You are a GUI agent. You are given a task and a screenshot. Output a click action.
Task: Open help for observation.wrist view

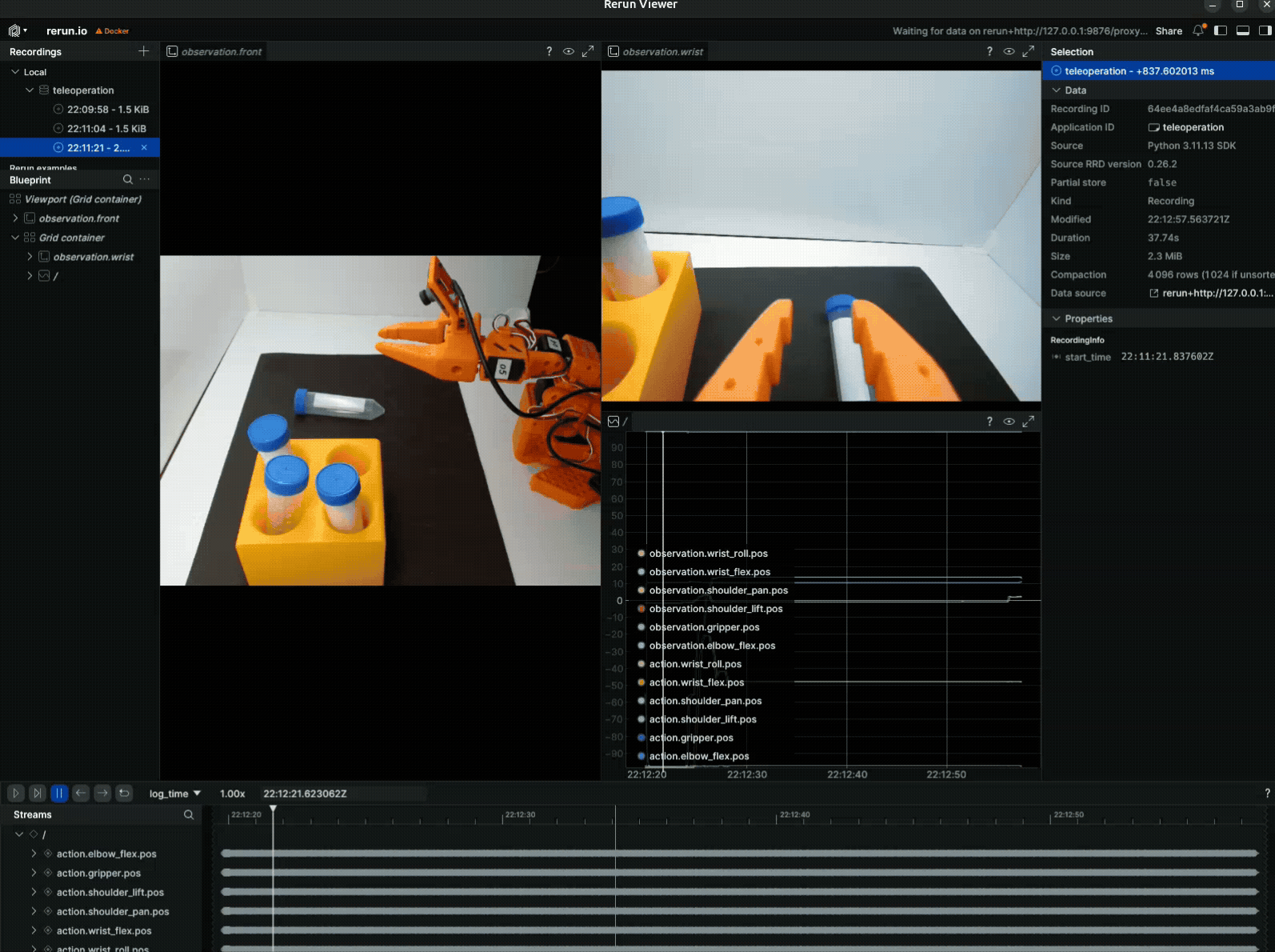(x=989, y=51)
